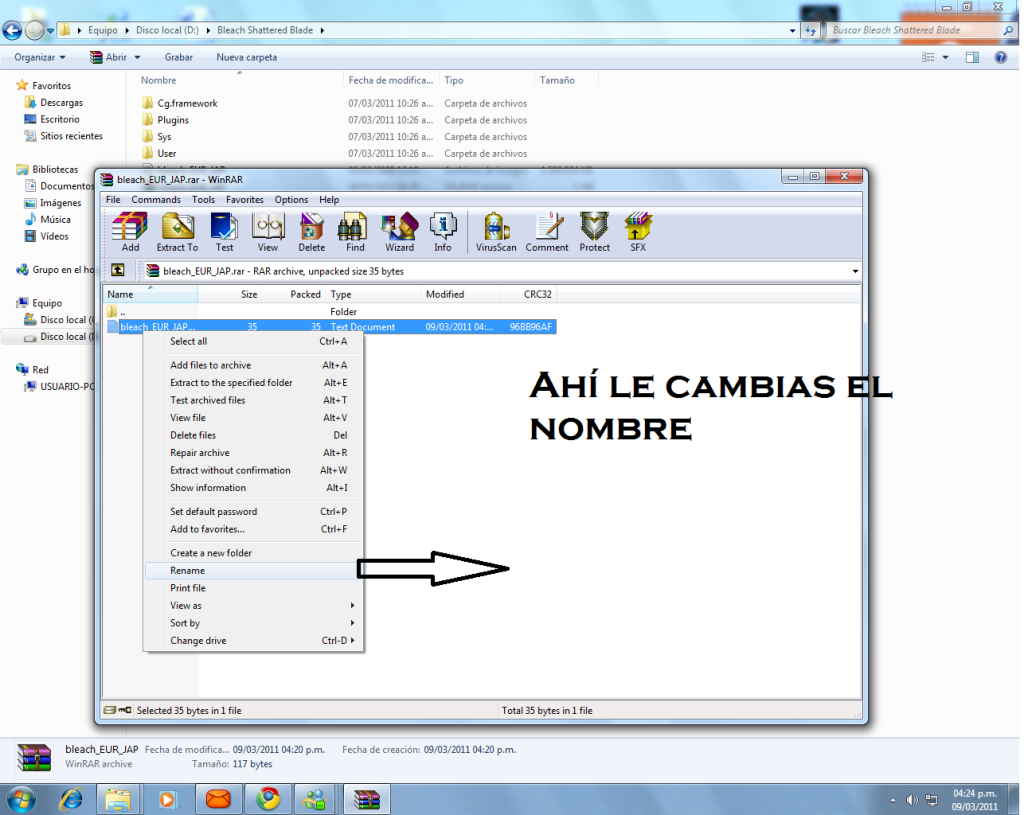Image resolution: width=1024 pixels, height=815 pixels.
Task: Sort by the Name column header in WinRAR
Action: point(150,295)
